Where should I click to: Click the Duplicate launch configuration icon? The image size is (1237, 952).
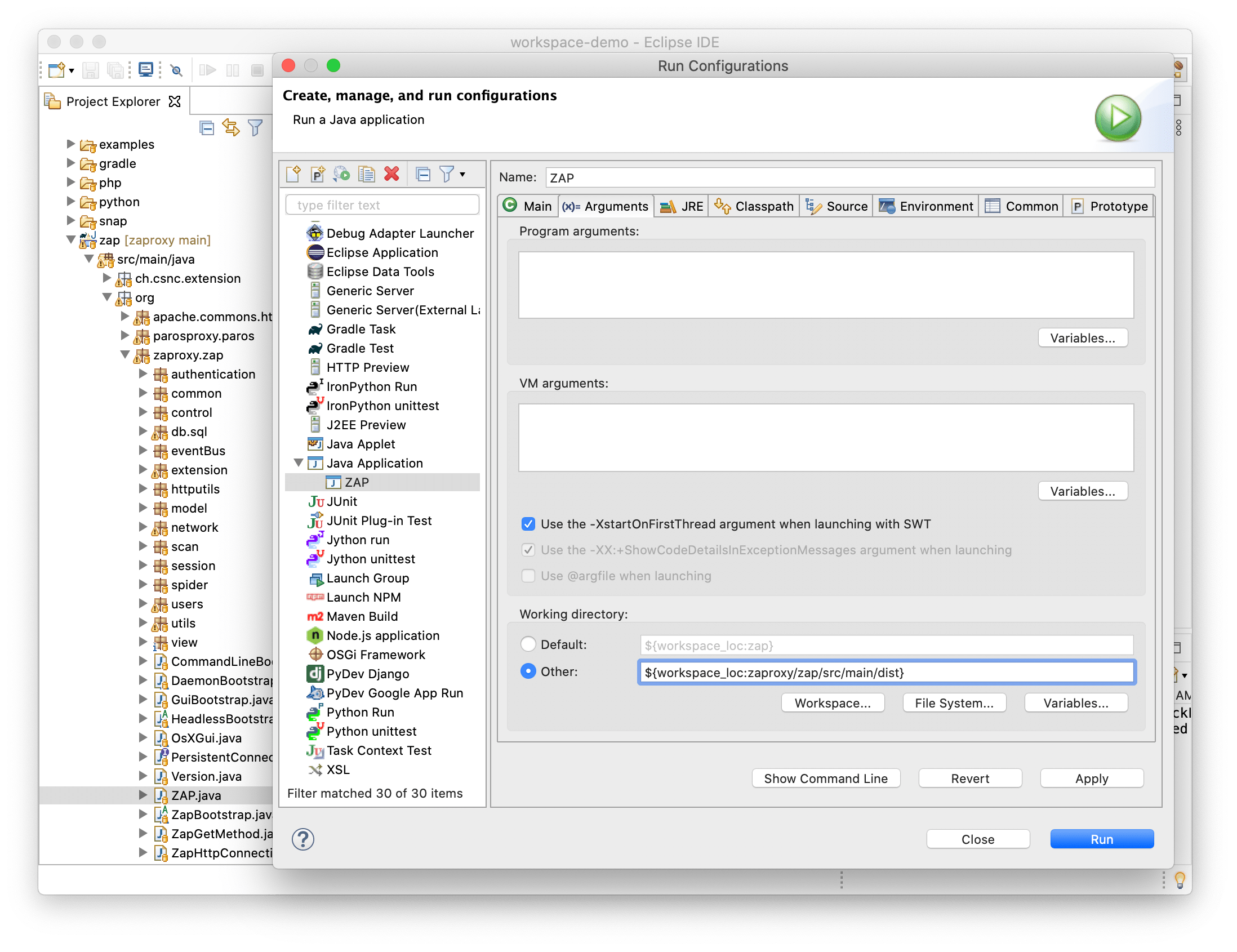tap(367, 174)
